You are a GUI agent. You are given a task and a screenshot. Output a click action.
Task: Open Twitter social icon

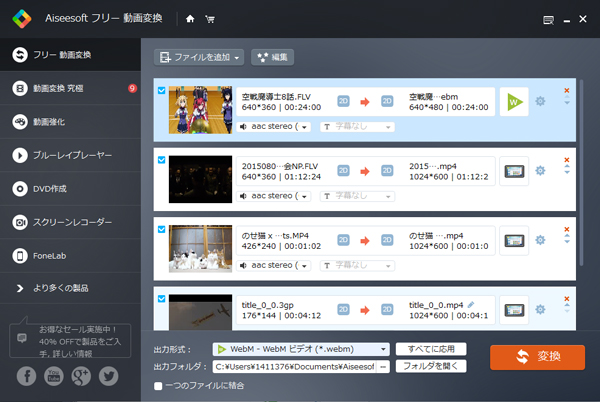[109, 376]
